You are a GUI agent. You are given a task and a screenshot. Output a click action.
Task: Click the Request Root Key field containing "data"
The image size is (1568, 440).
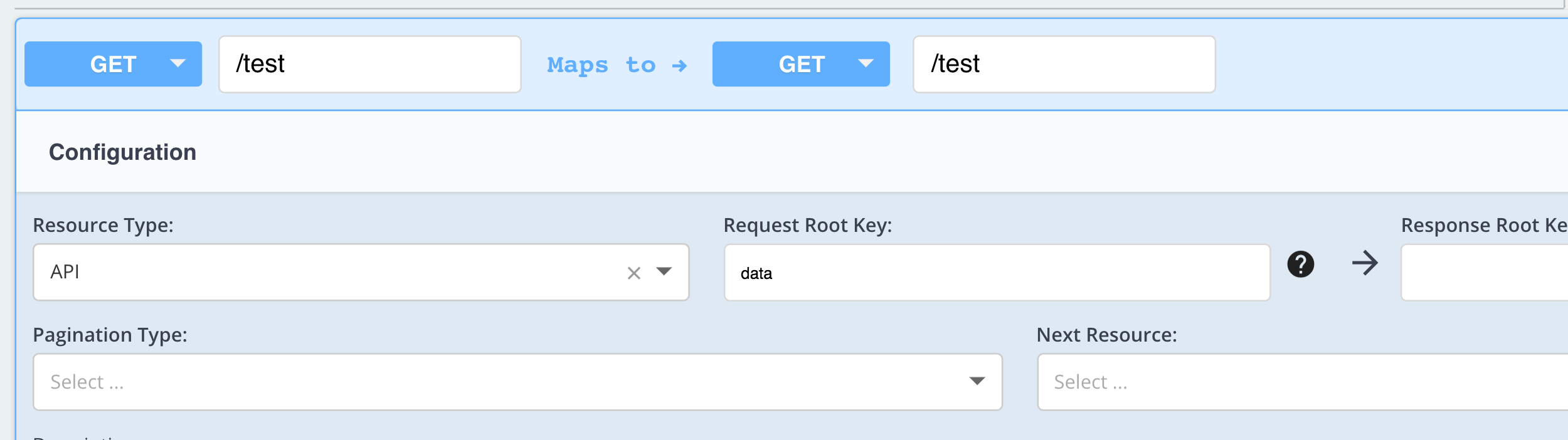tap(997, 273)
